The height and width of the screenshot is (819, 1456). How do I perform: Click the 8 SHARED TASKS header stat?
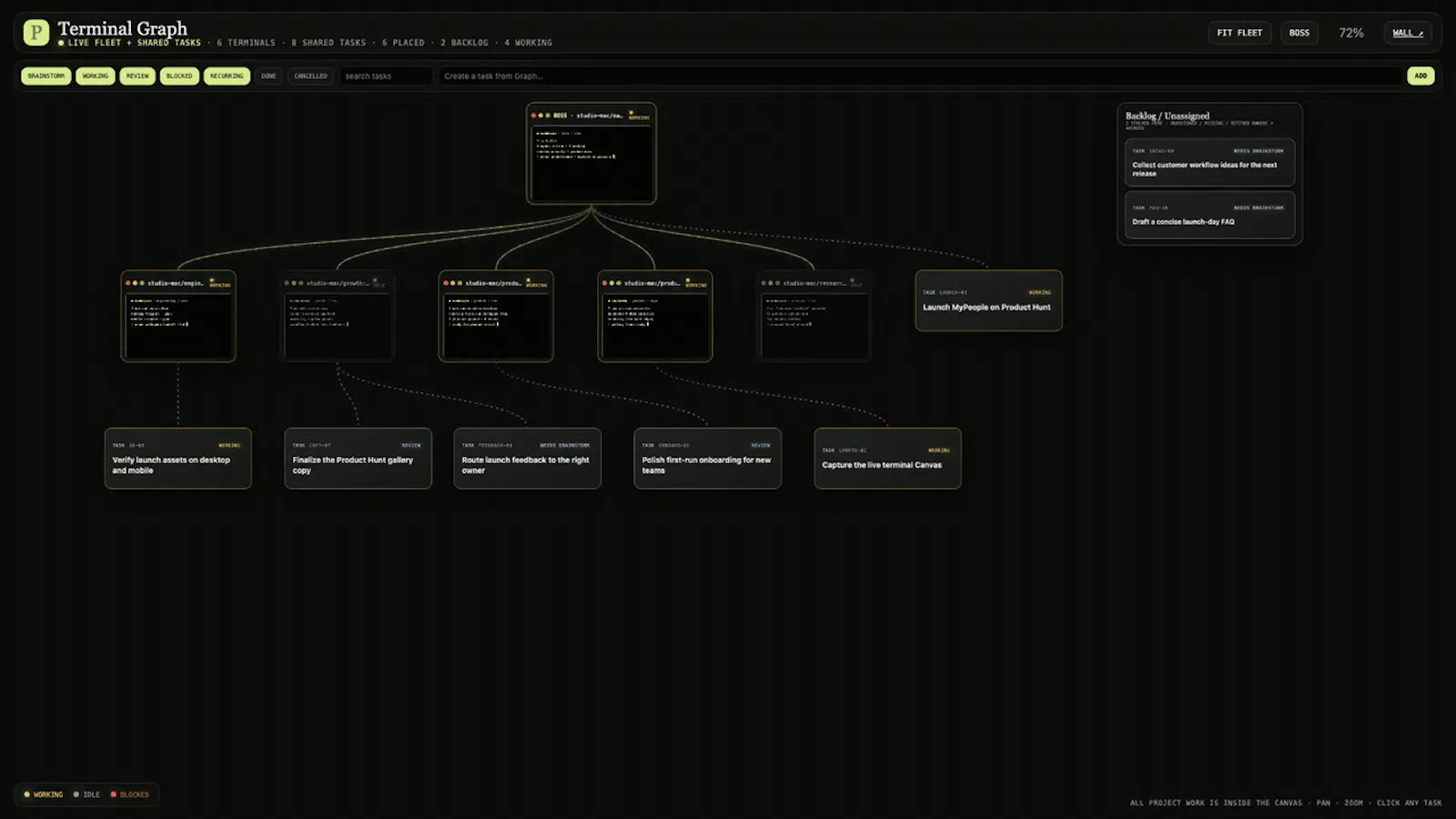[329, 43]
